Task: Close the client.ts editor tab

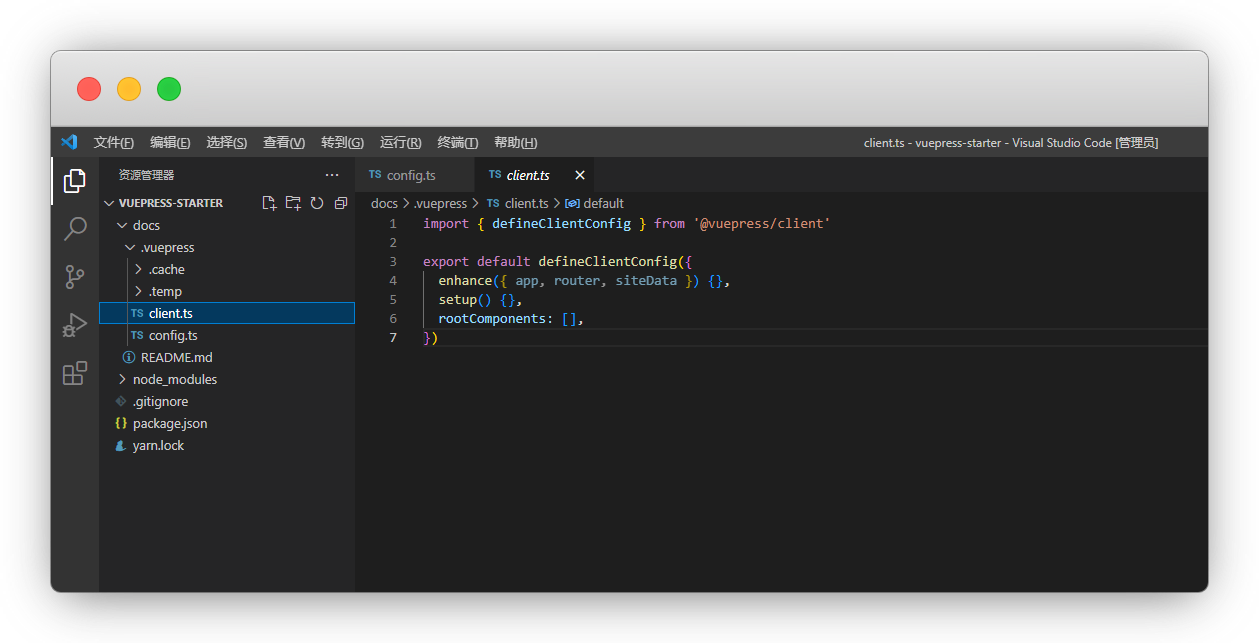Action: coord(578,175)
